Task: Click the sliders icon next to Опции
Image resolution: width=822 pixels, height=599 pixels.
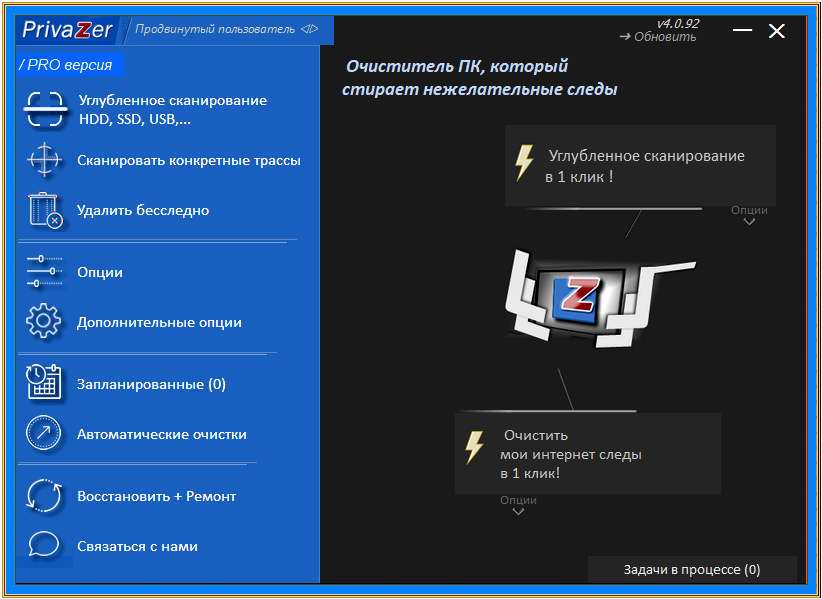Action: 45,271
